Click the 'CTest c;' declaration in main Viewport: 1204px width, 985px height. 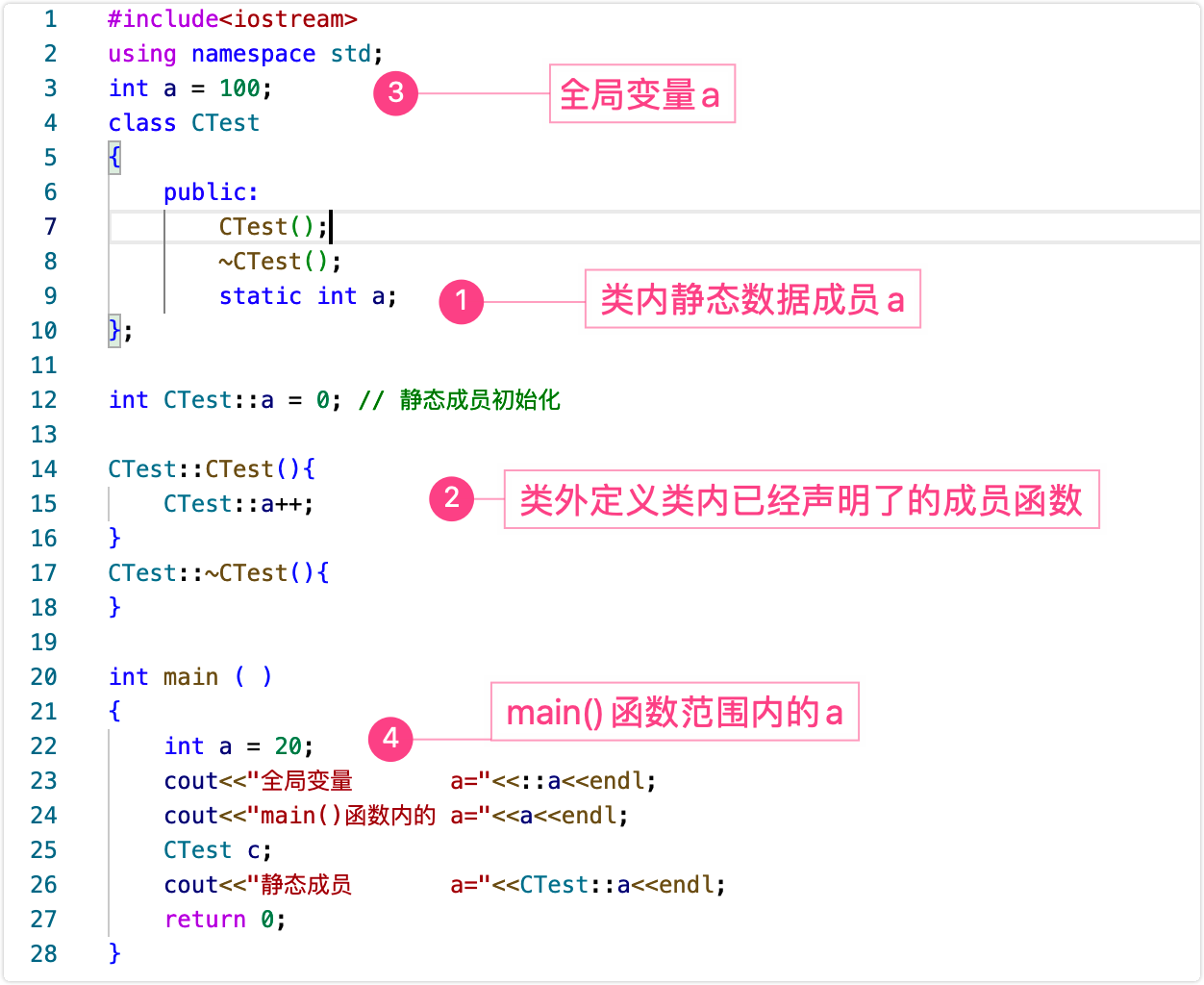click(x=218, y=850)
